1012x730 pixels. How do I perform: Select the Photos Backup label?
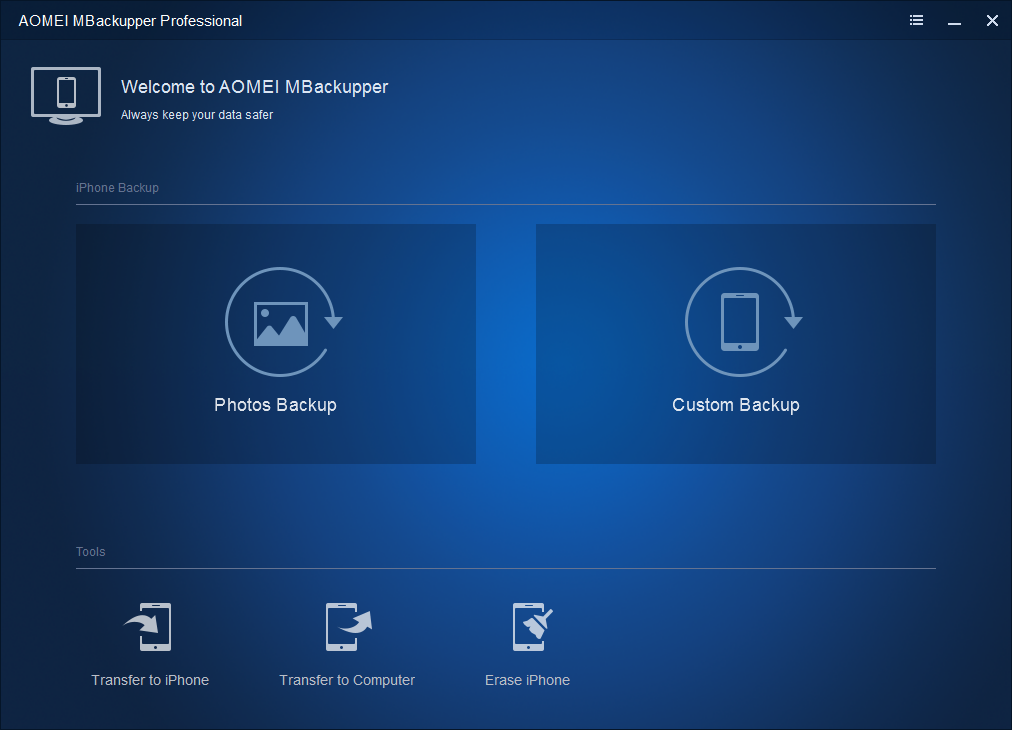[x=276, y=405]
